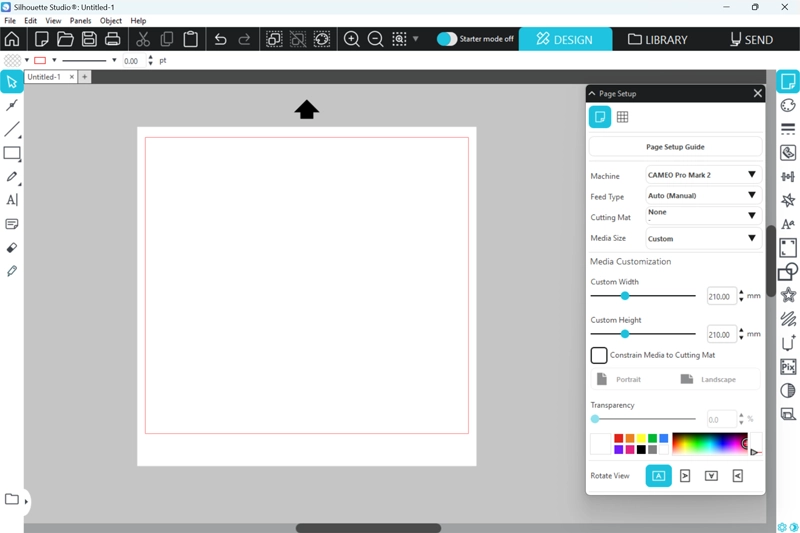Select the Text tool in left toolbar

pyautogui.click(x=12, y=200)
